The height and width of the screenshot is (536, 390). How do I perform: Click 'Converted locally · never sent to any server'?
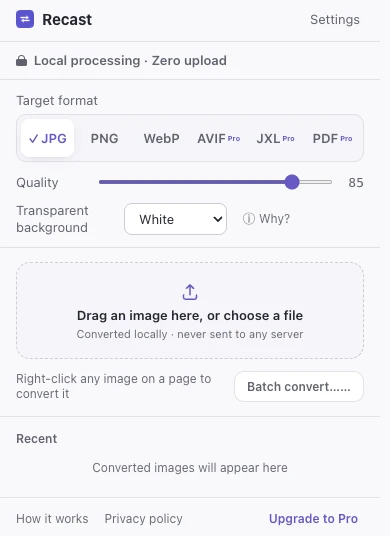tap(190, 334)
